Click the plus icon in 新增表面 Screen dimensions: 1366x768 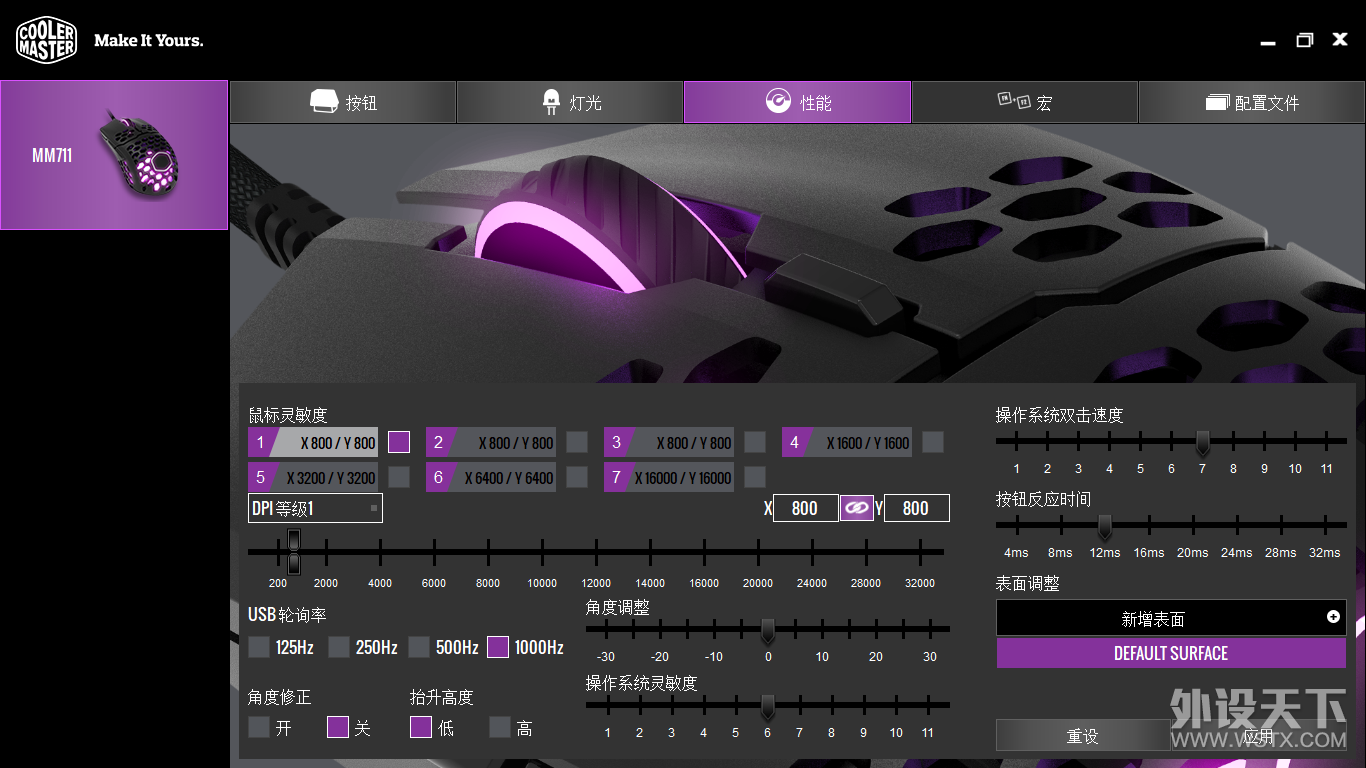[1333, 617]
